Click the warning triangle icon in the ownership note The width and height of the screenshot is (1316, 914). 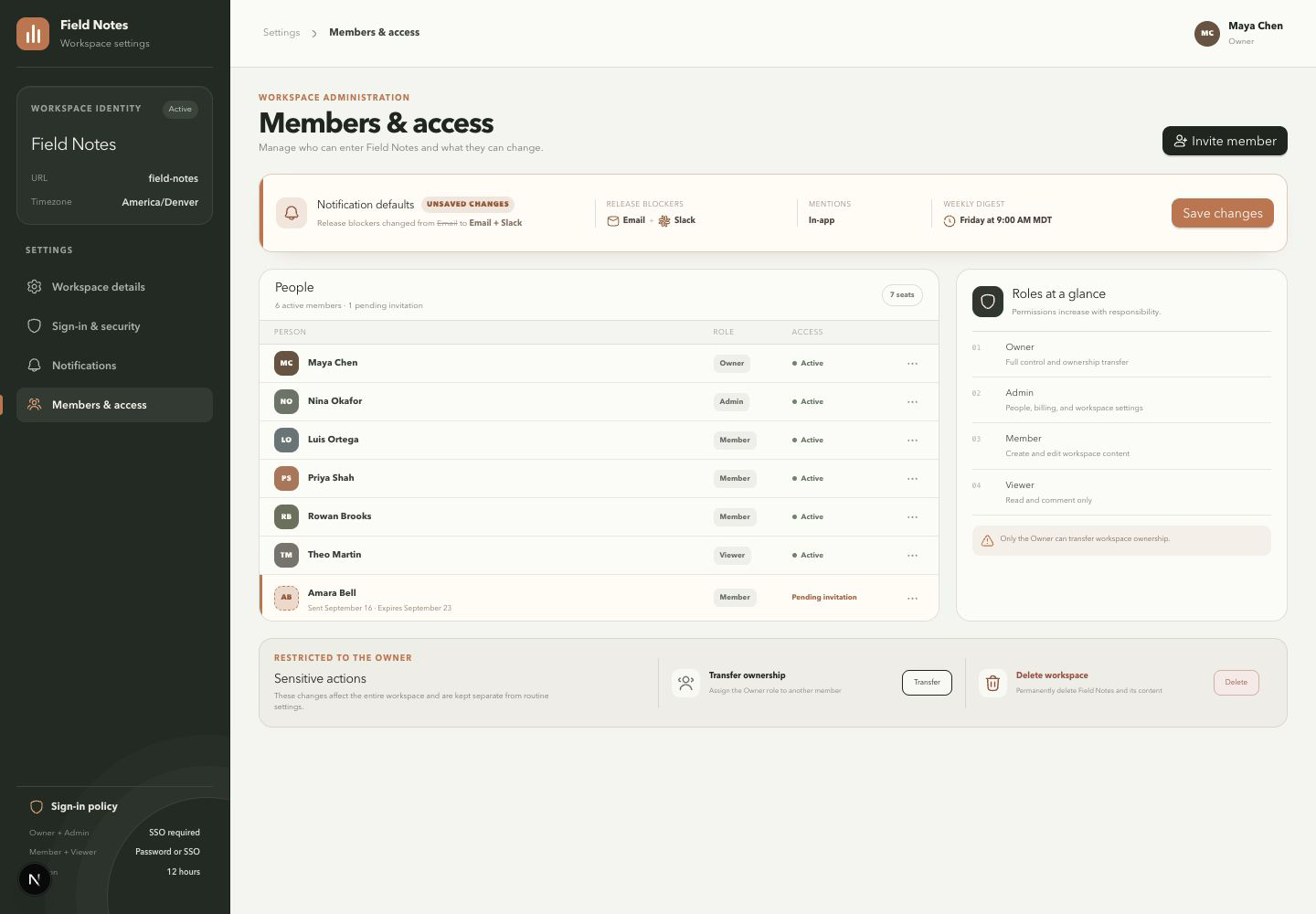(987, 540)
